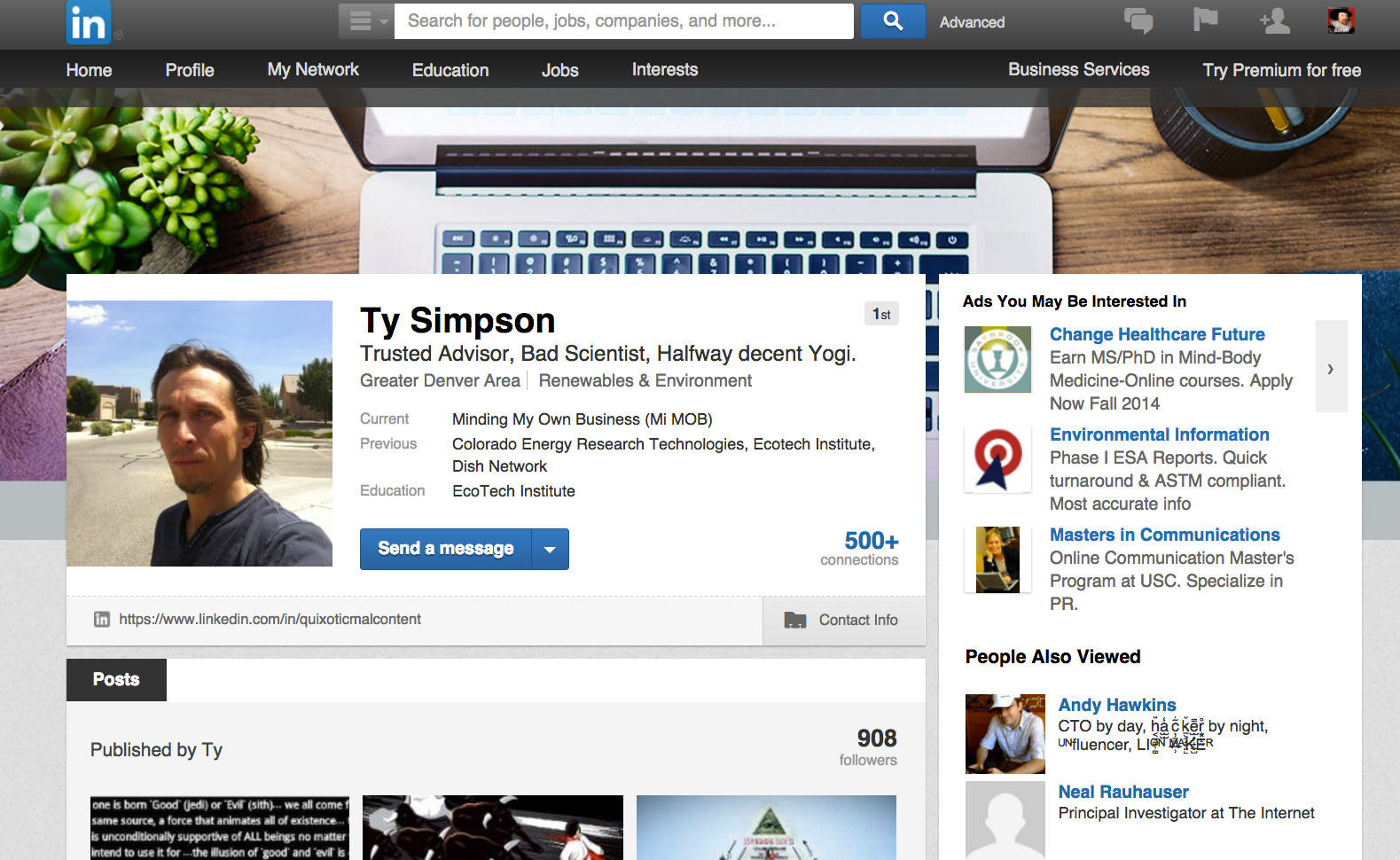Click the 1st degree connection badge

click(881, 314)
